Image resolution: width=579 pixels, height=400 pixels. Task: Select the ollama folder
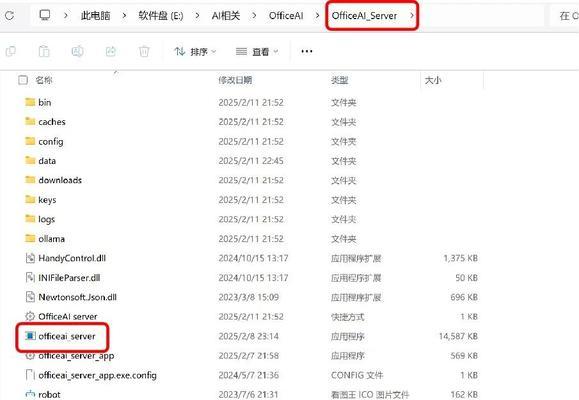click(51, 239)
